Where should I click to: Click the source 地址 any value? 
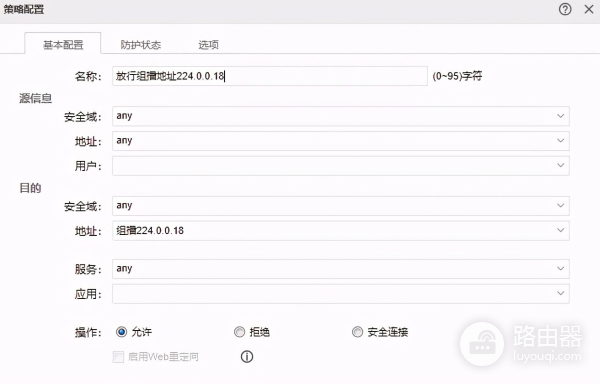(124, 141)
